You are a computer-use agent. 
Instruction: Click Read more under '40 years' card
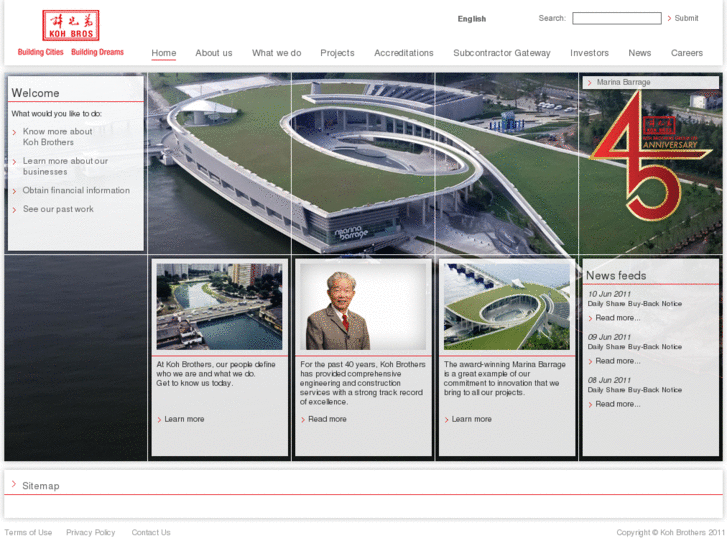[x=327, y=419]
